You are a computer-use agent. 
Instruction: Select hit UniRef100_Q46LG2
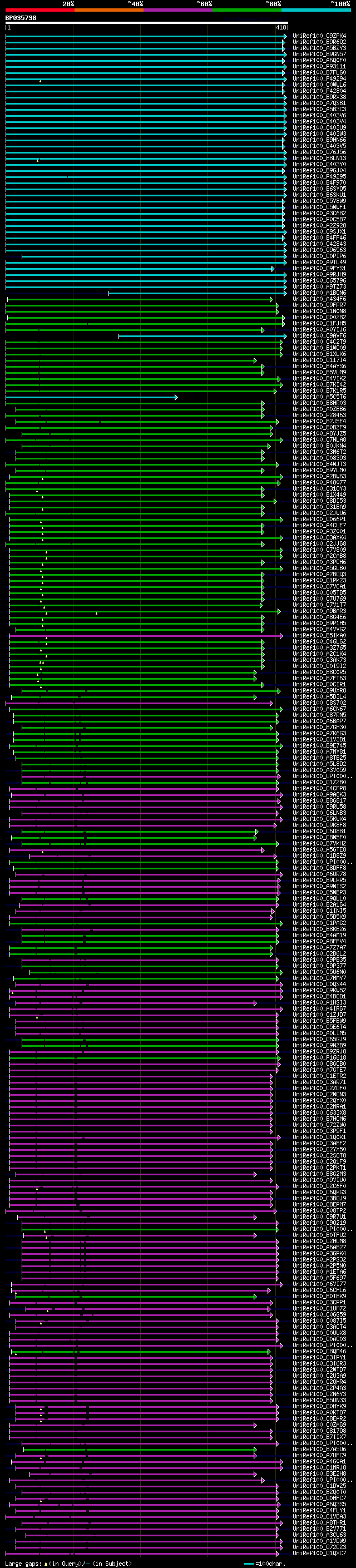click(319, 641)
